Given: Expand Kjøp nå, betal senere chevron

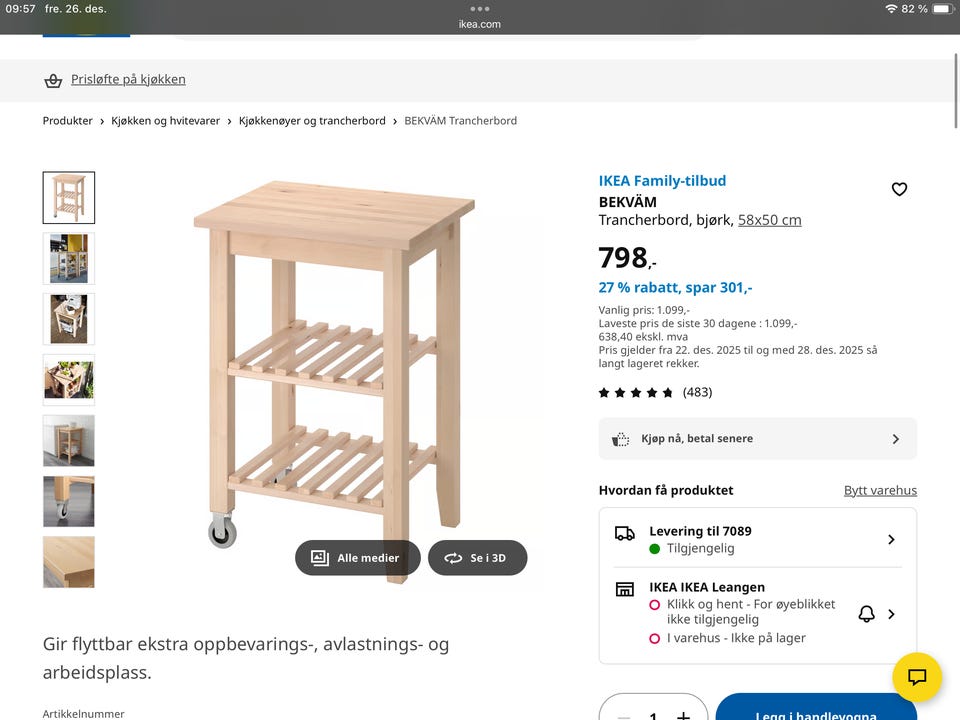Looking at the screenshot, I should (x=895, y=439).
